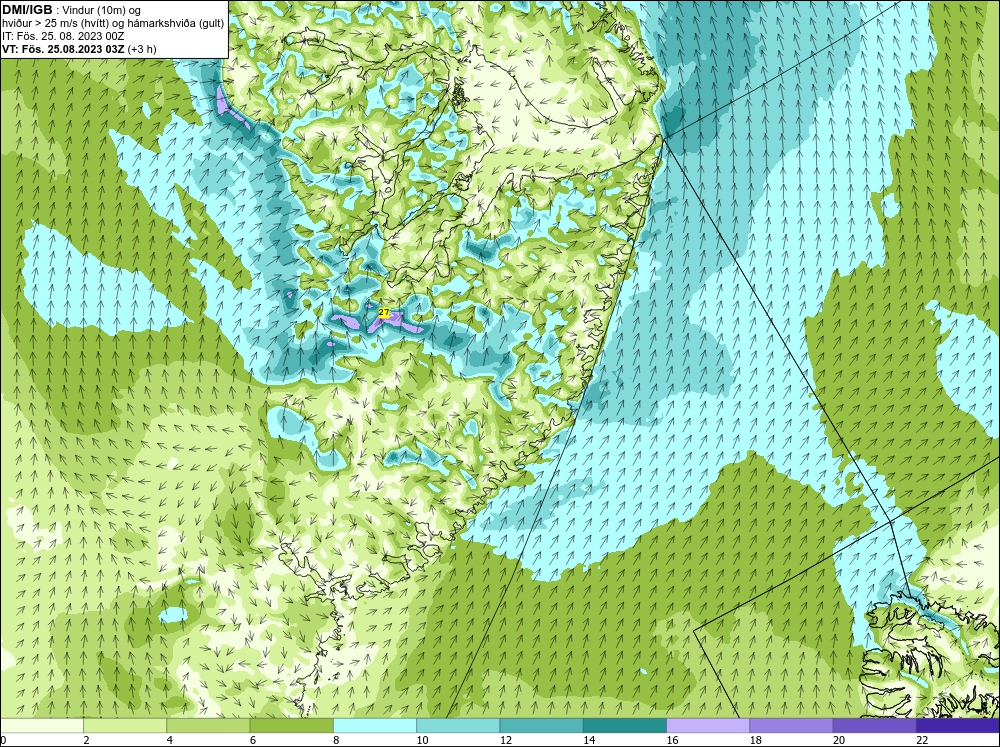Click the legend scale value '10'
The height and width of the screenshot is (747, 1000).
pyautogui.click(x=422, y=740)
